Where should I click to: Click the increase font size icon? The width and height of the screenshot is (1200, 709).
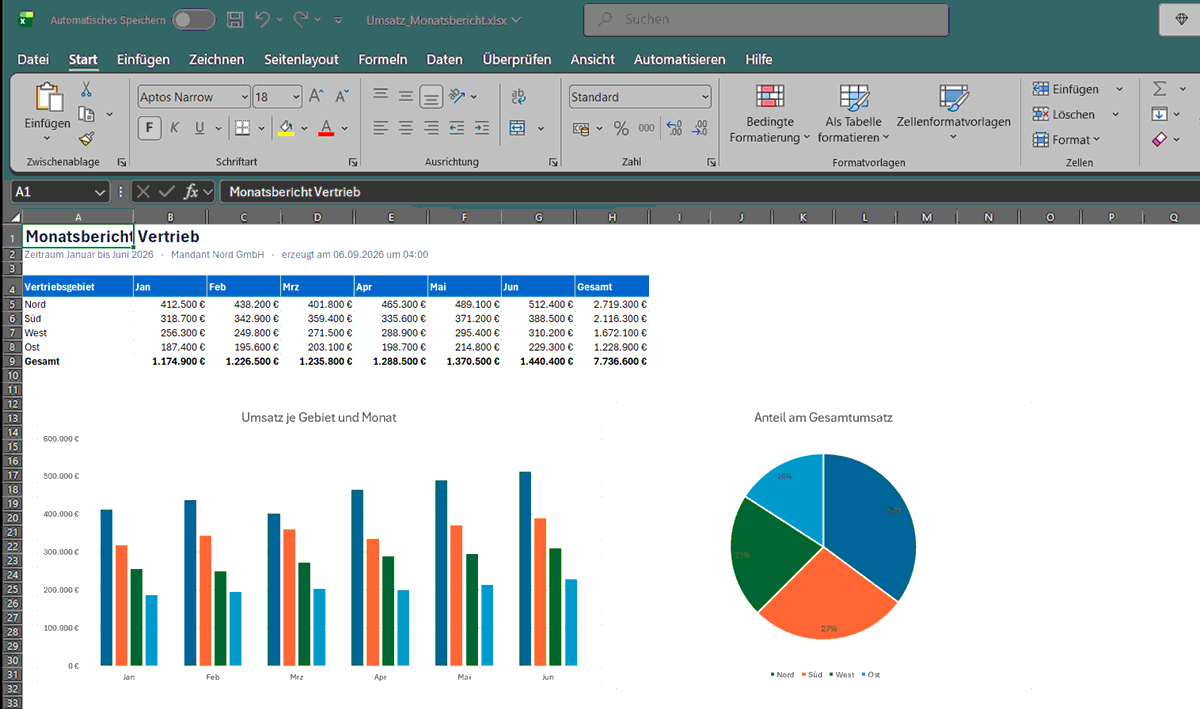(316, 97)
